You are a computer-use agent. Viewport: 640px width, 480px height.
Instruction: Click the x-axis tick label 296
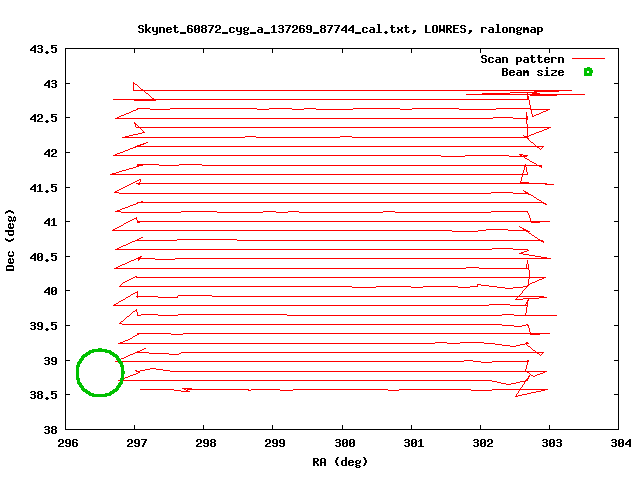coord(68,443)
